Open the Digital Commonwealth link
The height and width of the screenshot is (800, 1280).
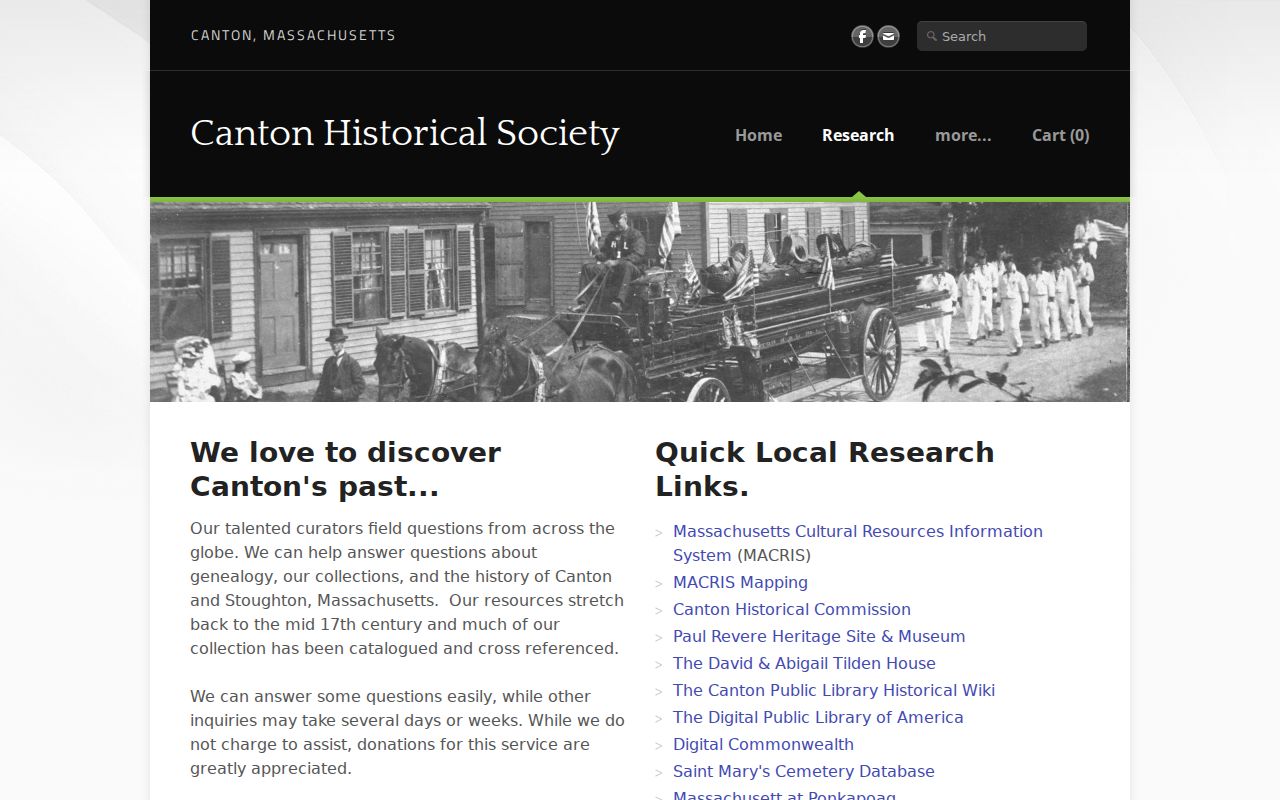click(763, 744)
